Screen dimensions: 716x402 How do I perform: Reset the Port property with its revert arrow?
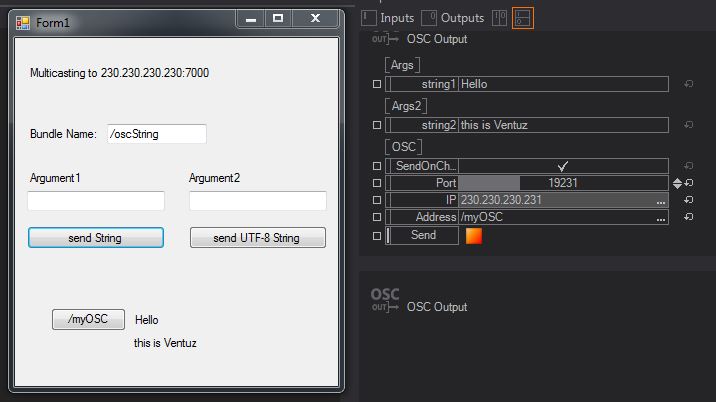(689, 183)
